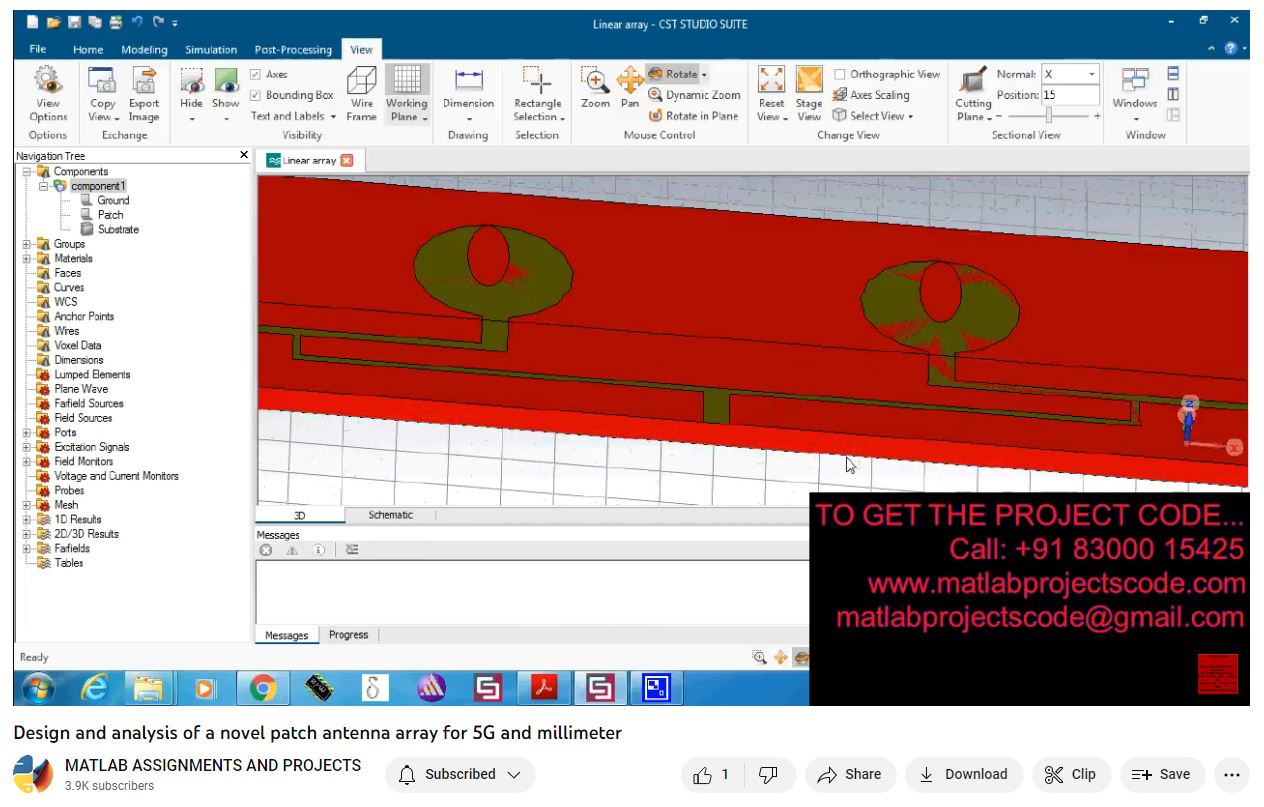Open Chrome from the Windows taskbar
Image resolution: width=1264 pixels, height=807 pixels.
pos(263,688)
